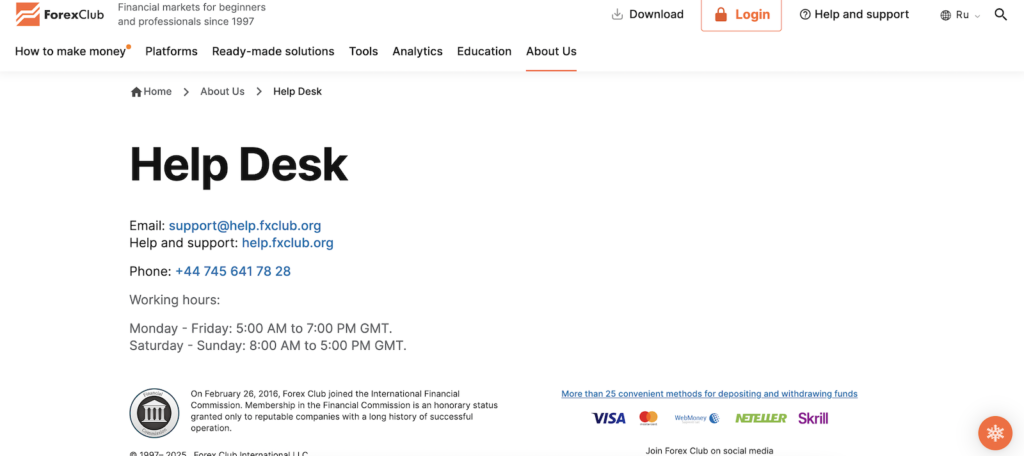Click the Download button
This screenshot has width=1024, height=456.
(647, 15)
